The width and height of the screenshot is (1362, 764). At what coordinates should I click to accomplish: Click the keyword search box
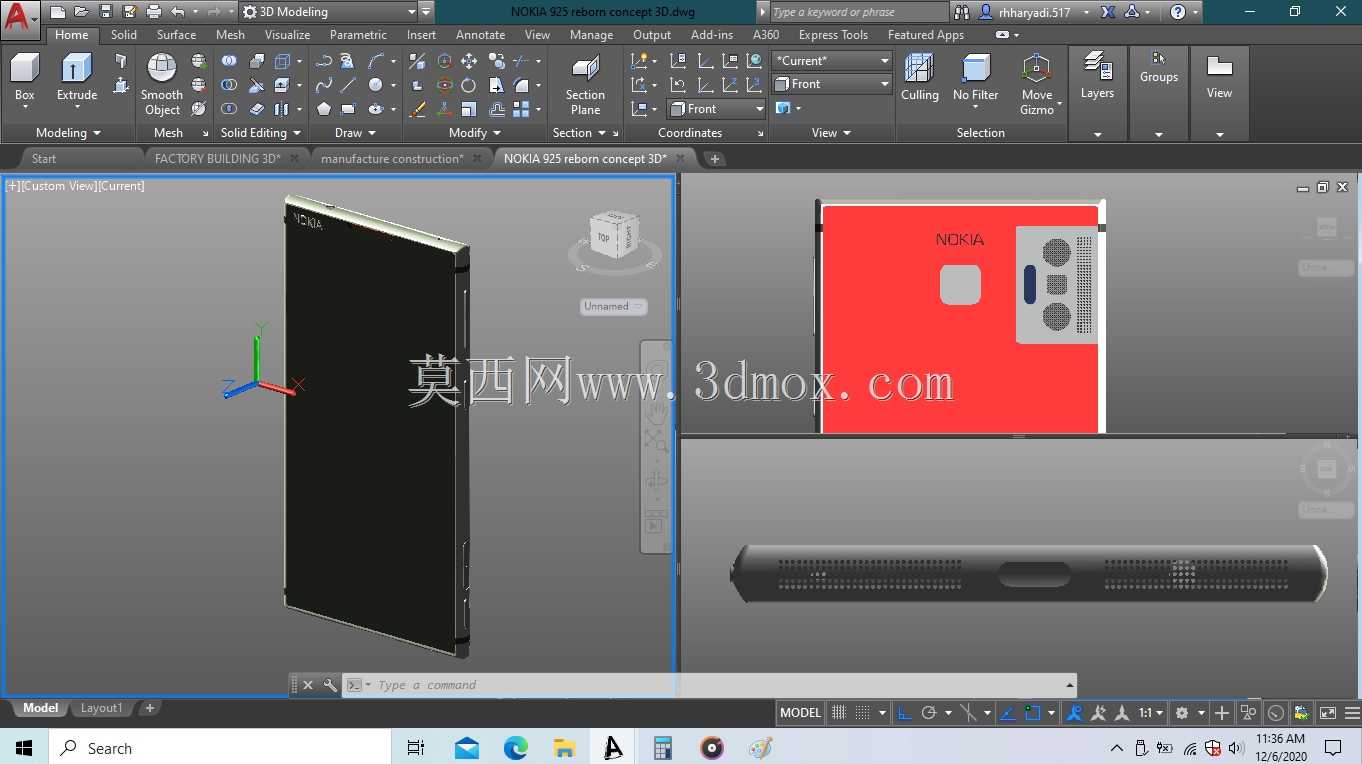[x=859, y=12]
